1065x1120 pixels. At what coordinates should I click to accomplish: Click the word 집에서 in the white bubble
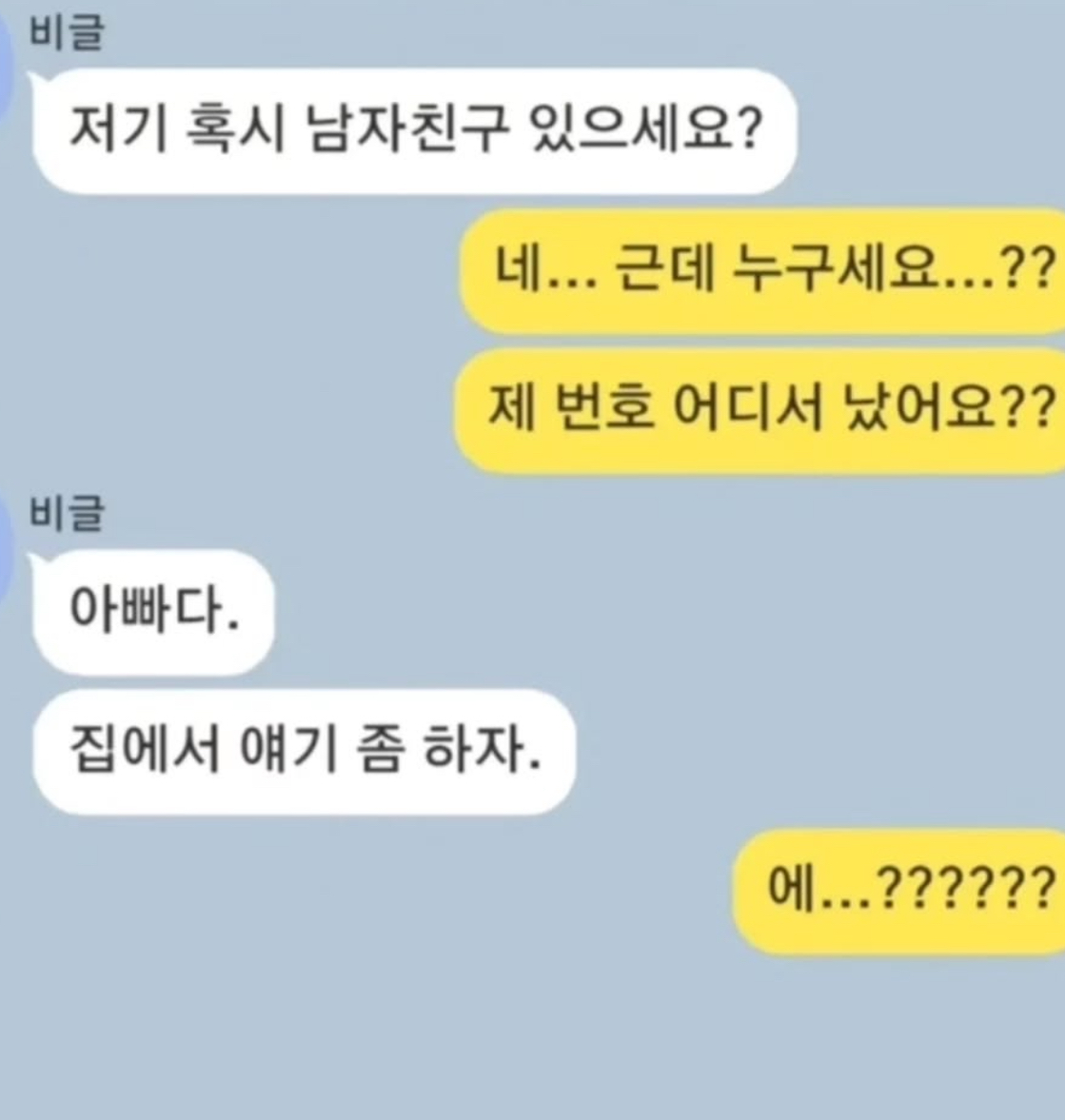[x=145, y=749]
